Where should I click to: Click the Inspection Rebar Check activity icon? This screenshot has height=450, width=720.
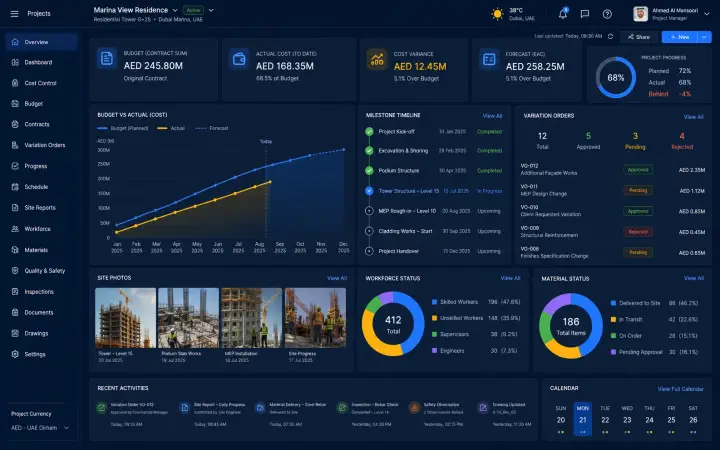pos(342,408)
